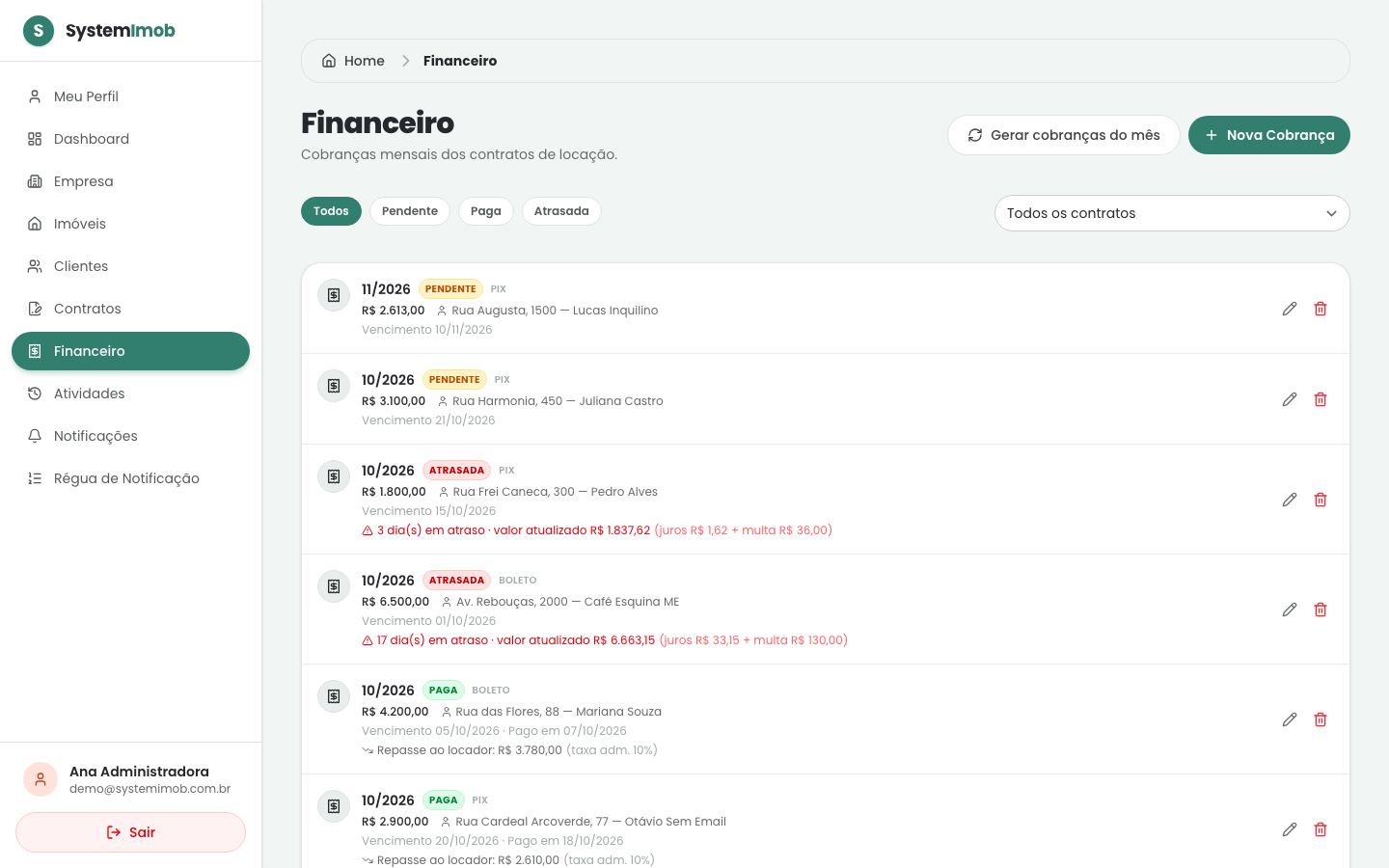Click value R$ 2.613,00
This screenshot has width=1389, height=868.
point(393,311)
